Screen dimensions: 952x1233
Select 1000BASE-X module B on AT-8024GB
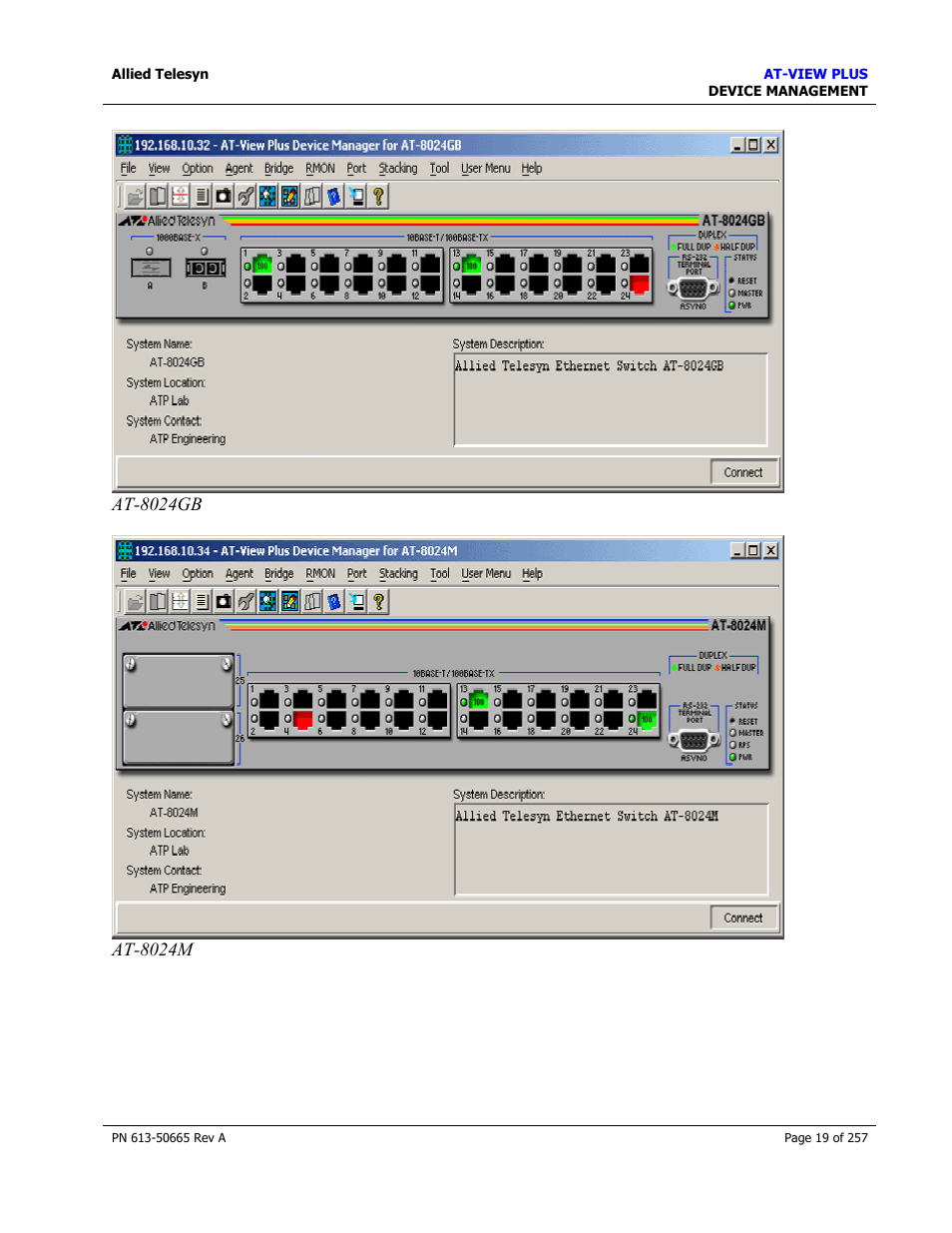pyautogui.click(x=205, y=268)
